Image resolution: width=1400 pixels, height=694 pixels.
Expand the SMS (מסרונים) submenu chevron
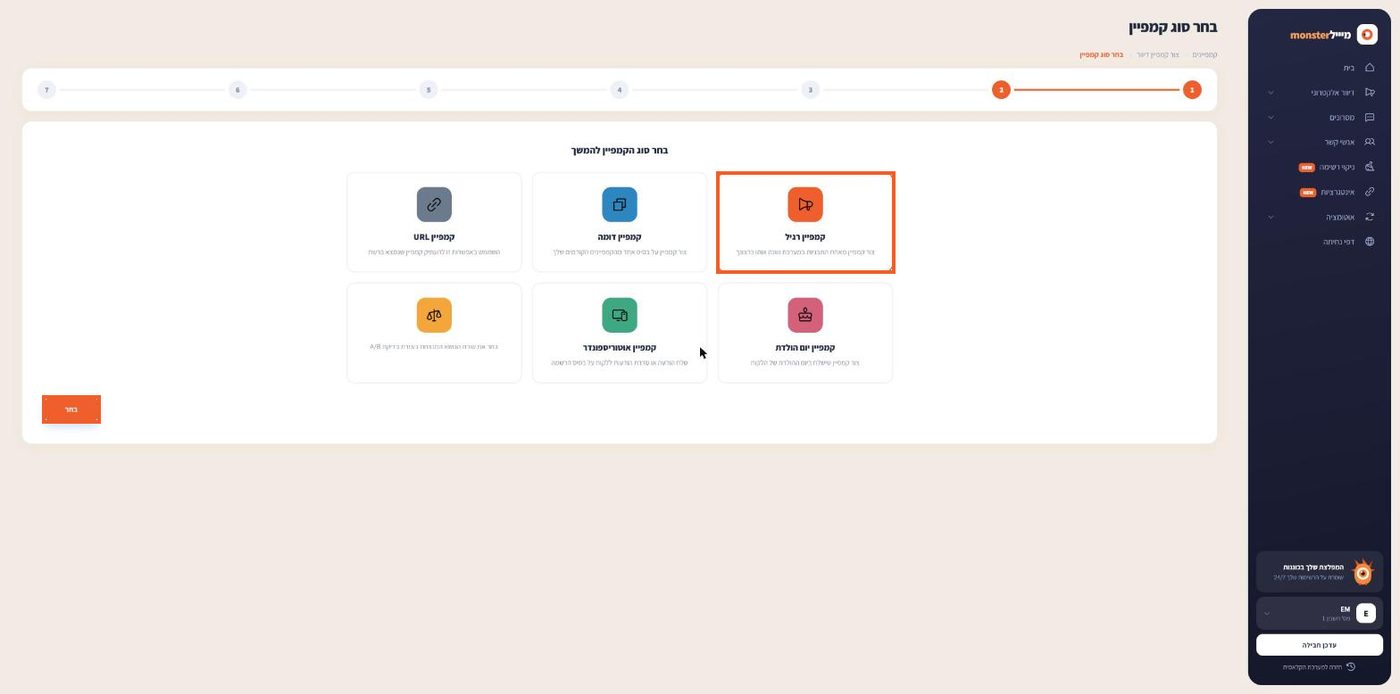coord(1271,117)
